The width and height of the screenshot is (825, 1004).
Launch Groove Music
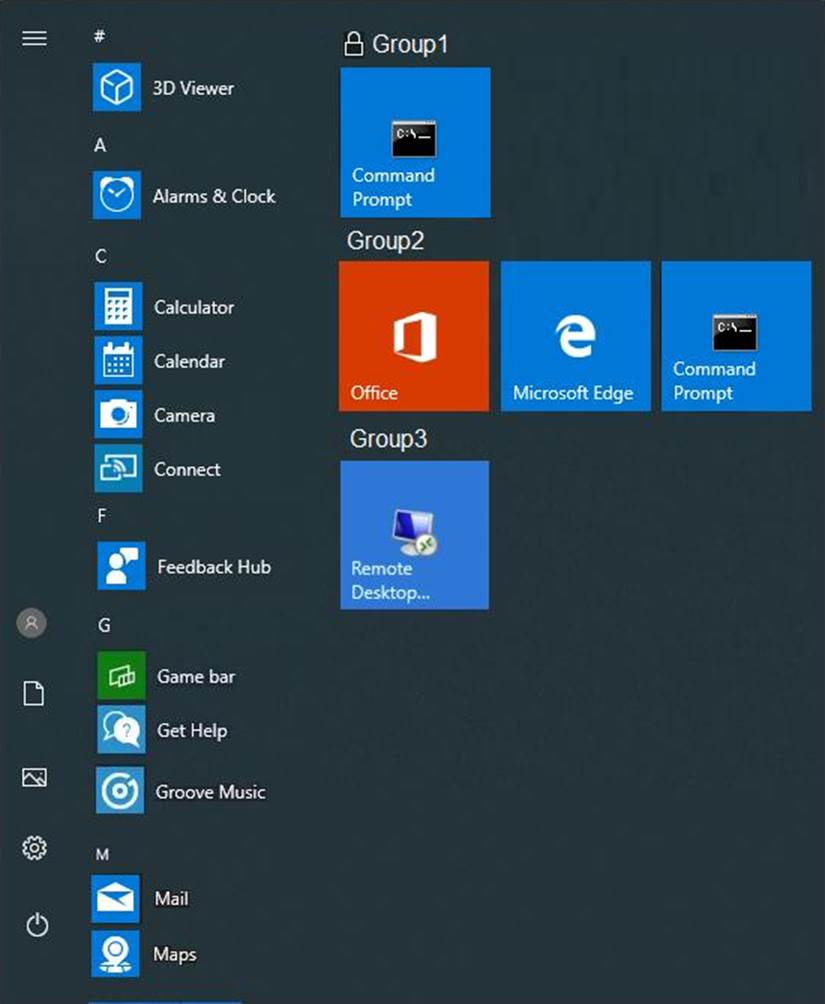[120, 791]
